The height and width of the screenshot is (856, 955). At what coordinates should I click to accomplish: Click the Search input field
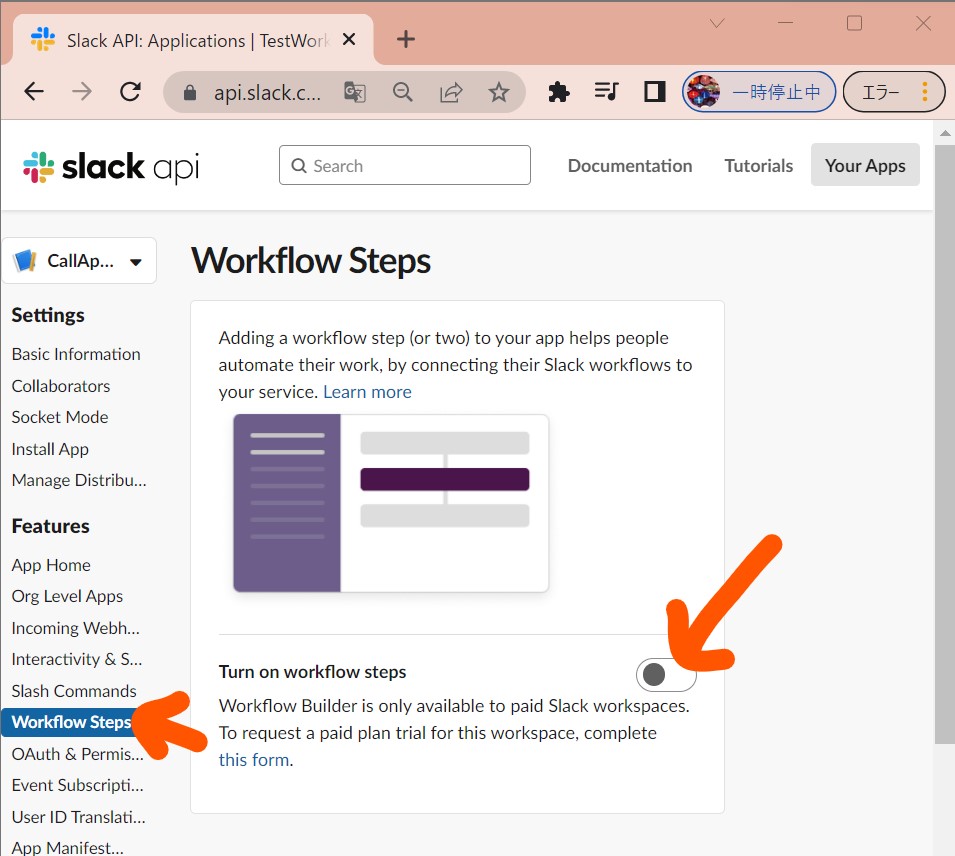[x=404, y=165]
